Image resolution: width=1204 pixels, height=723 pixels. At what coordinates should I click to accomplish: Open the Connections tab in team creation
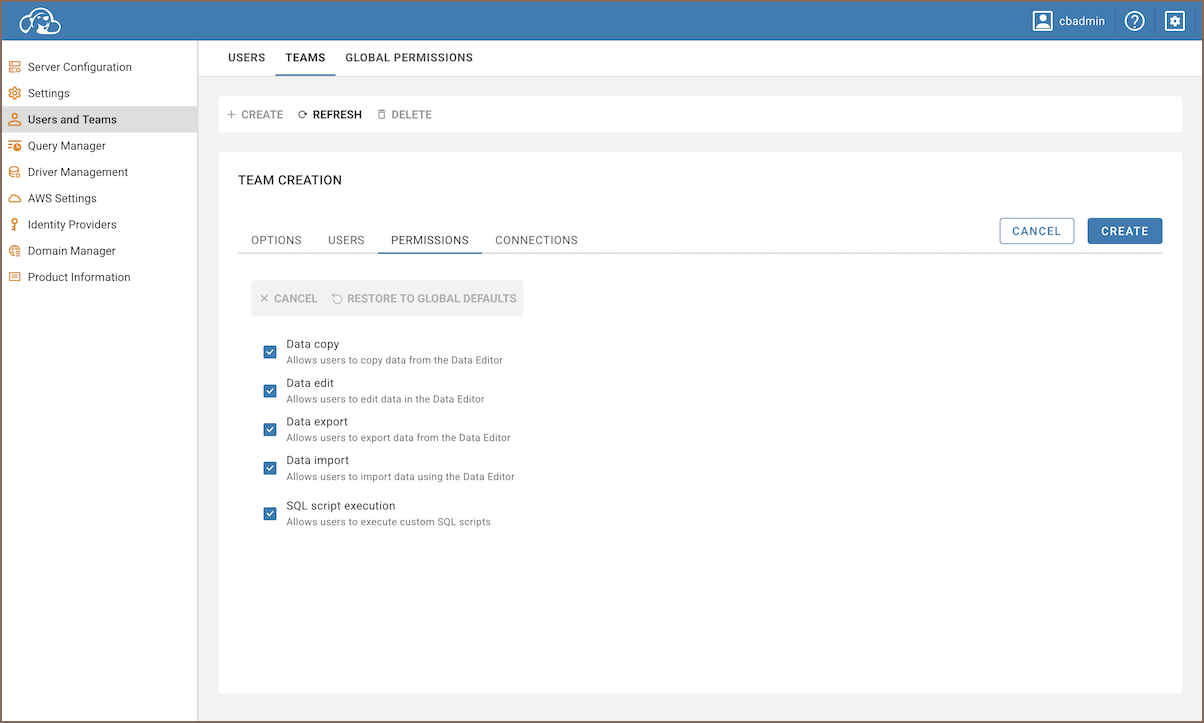click(536, 241)
